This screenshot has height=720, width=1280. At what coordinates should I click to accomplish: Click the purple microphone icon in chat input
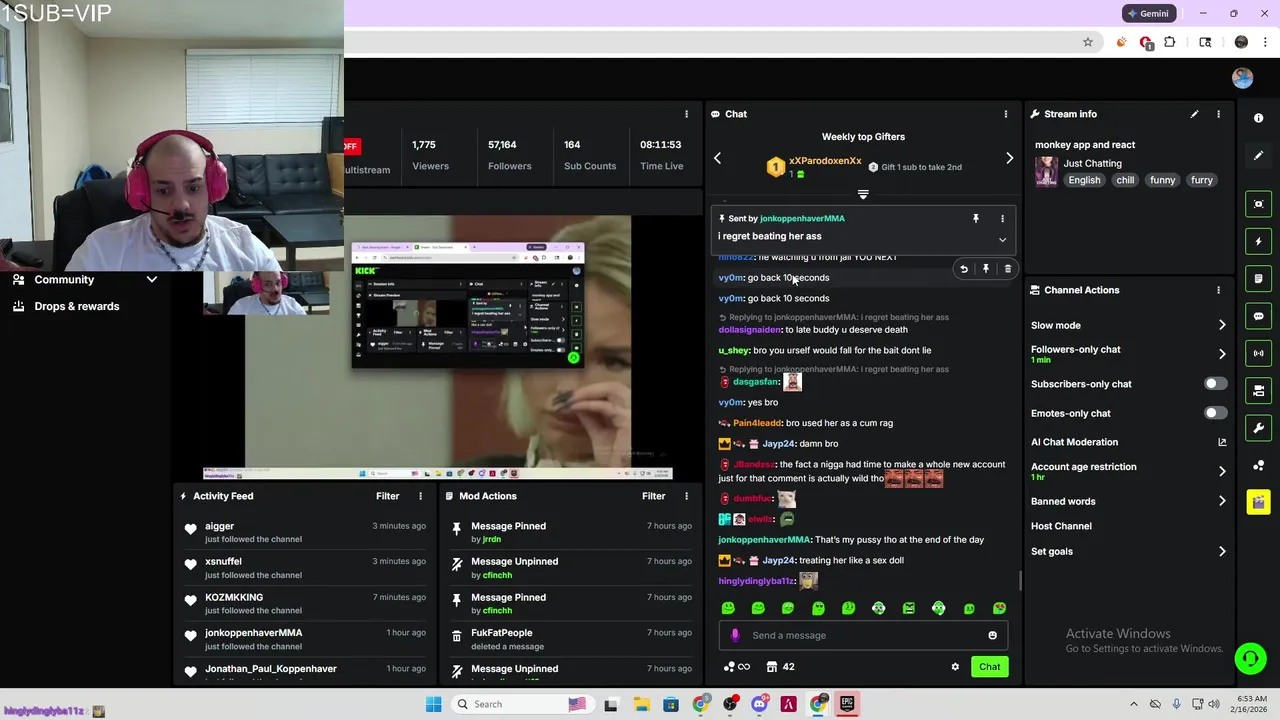(735, 635)
